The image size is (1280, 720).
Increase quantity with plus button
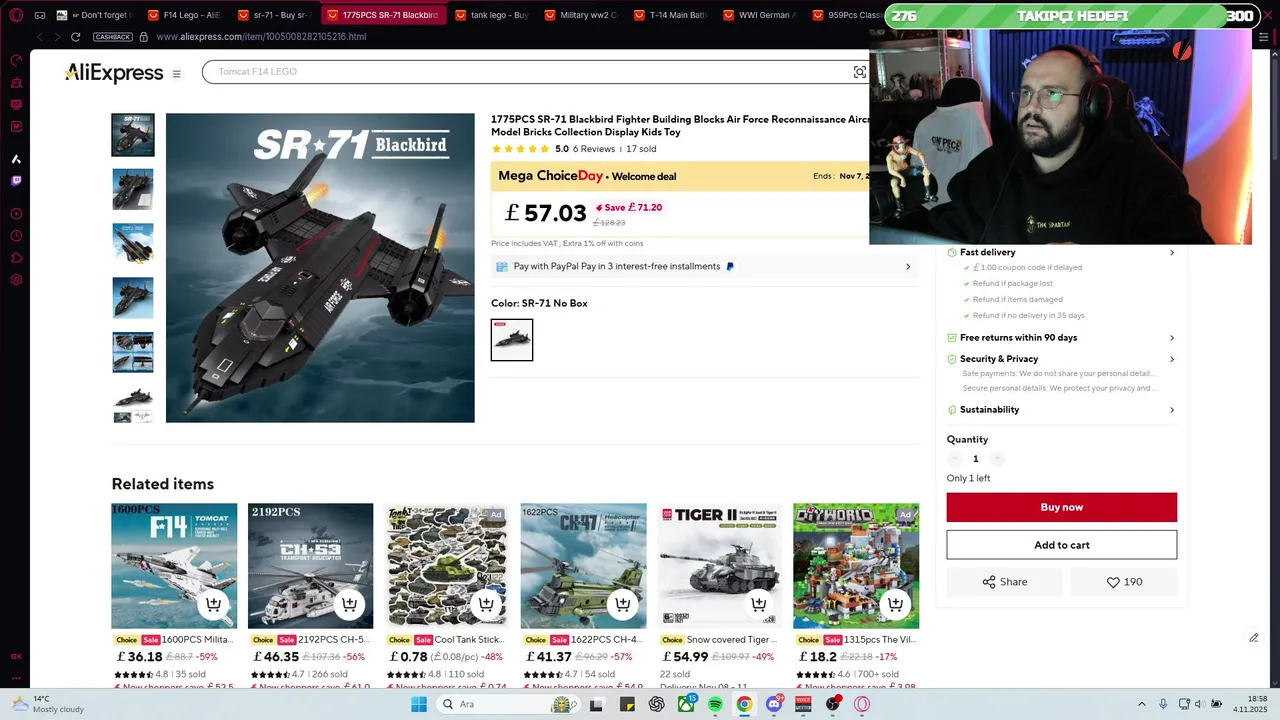pos(997,459)
